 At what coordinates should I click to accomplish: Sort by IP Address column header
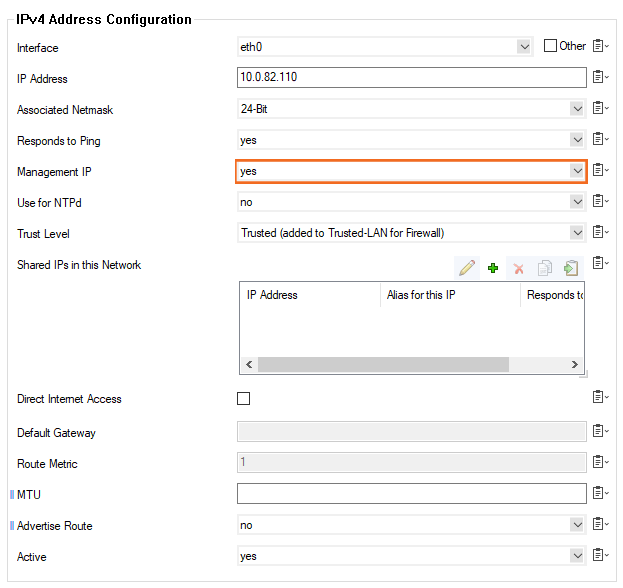coord(310,295)
